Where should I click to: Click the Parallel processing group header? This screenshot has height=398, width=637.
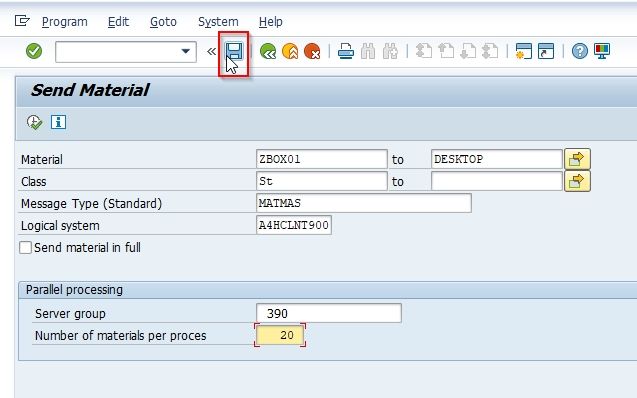[74, 290]
